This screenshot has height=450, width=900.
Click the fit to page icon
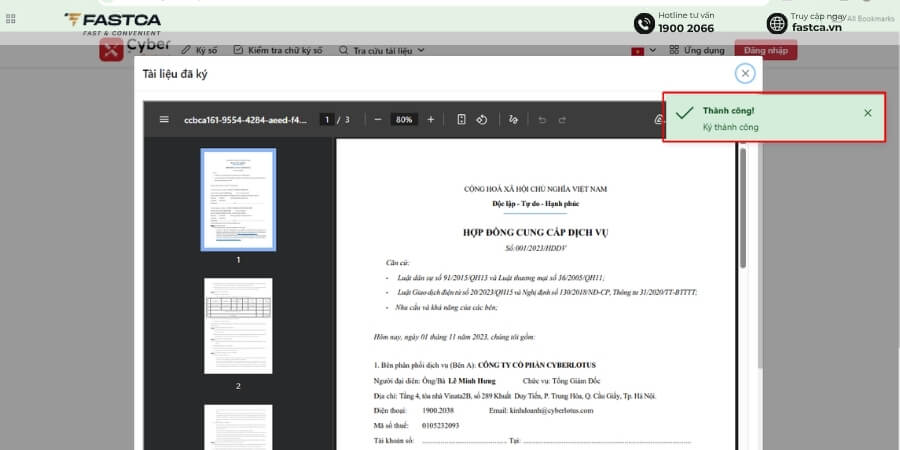461,119
